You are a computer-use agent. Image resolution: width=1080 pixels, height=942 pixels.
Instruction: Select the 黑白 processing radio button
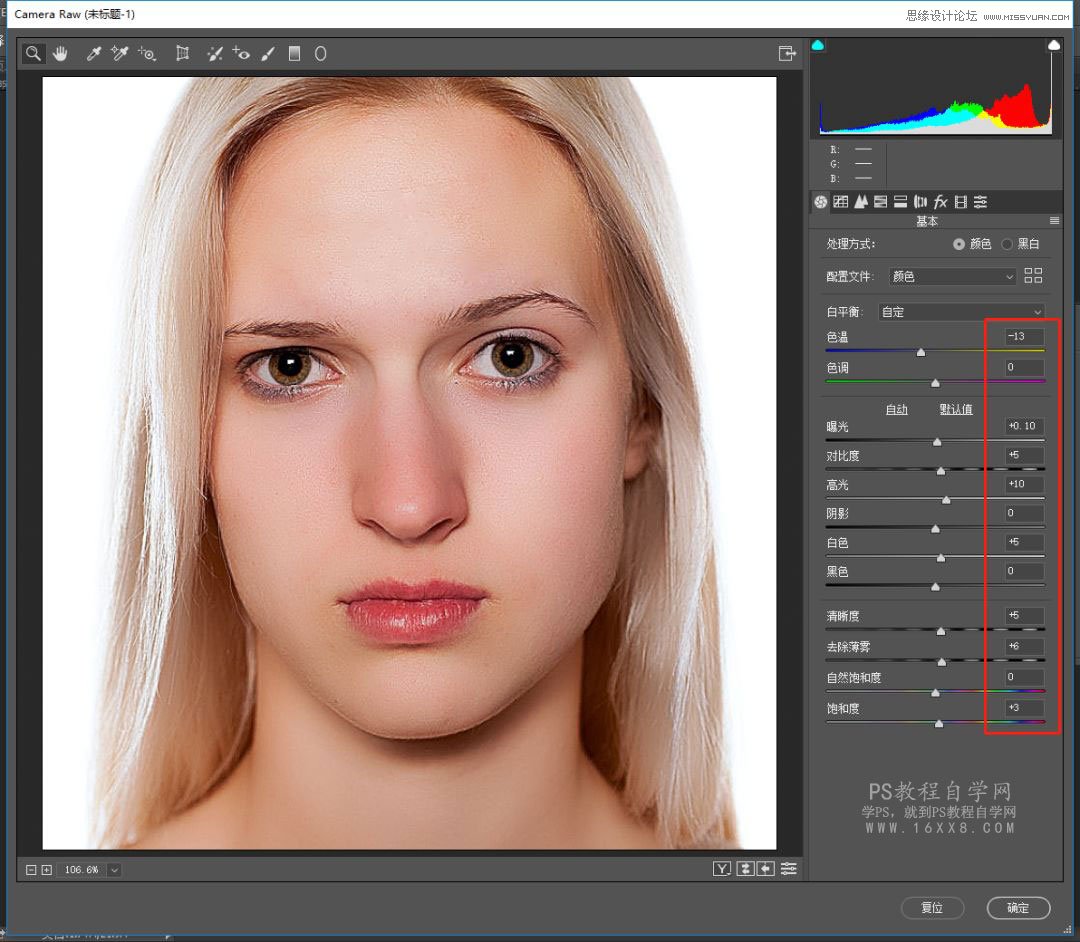[1007, 244]
